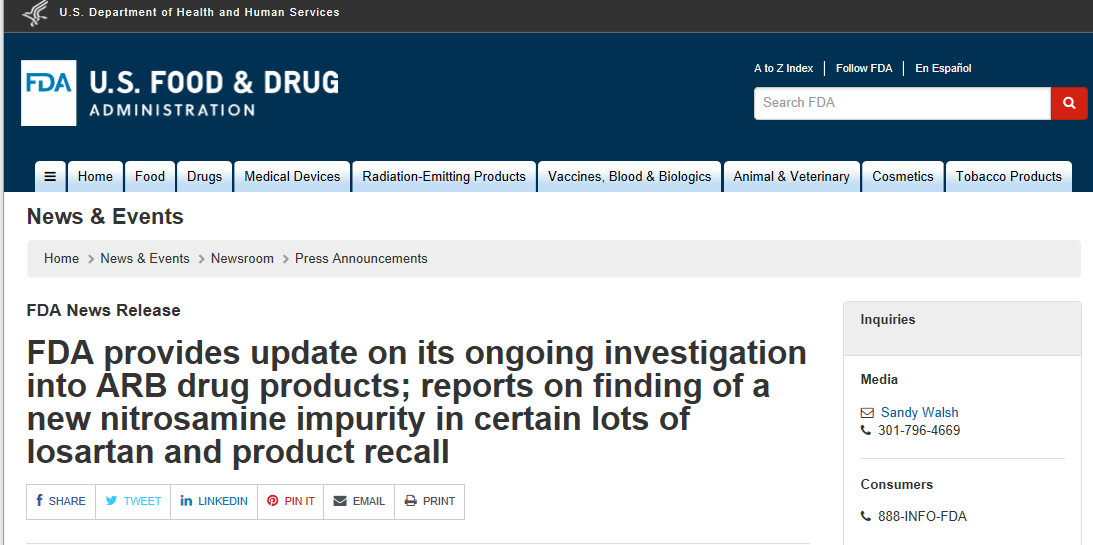Click the Sandy Walsh email link
The width and height of the screenshot is (1093, 545).
coord(919,412)
